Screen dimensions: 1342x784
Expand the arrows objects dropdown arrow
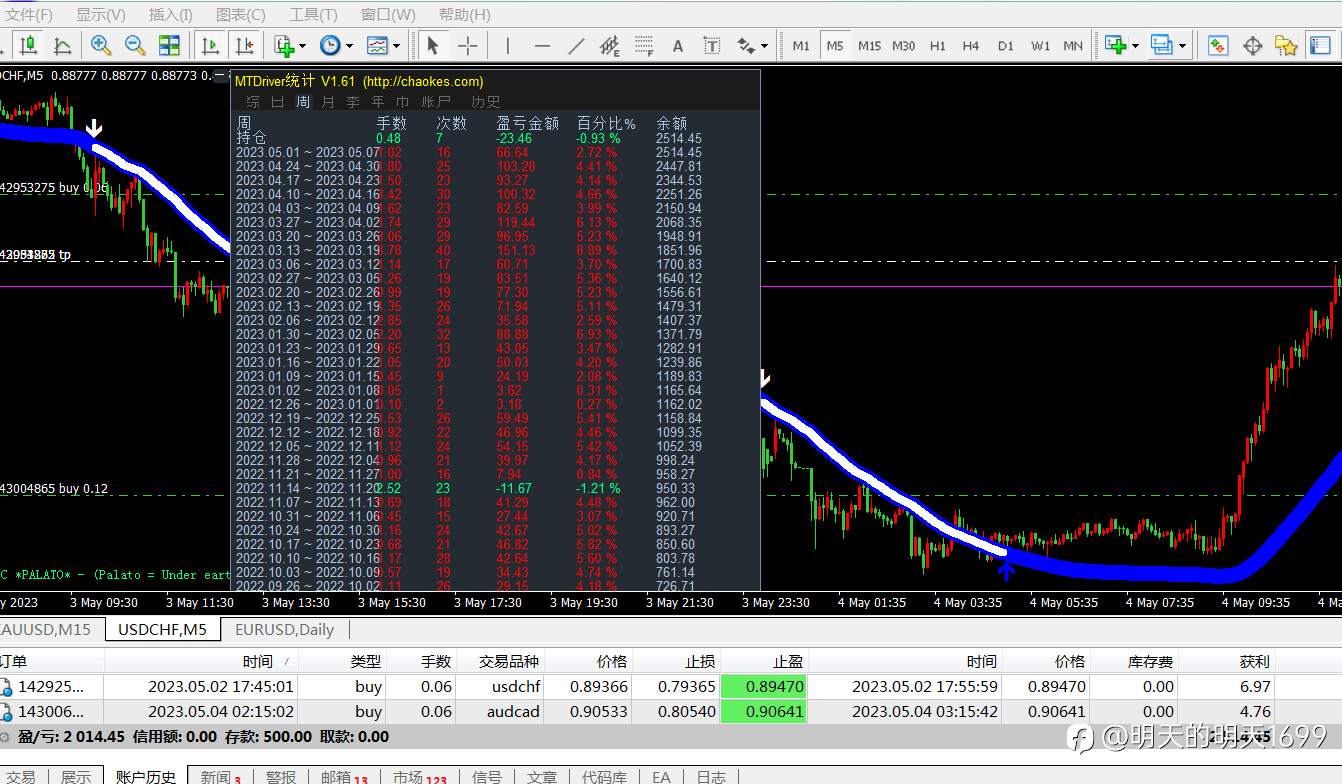(x=764, y=46)
